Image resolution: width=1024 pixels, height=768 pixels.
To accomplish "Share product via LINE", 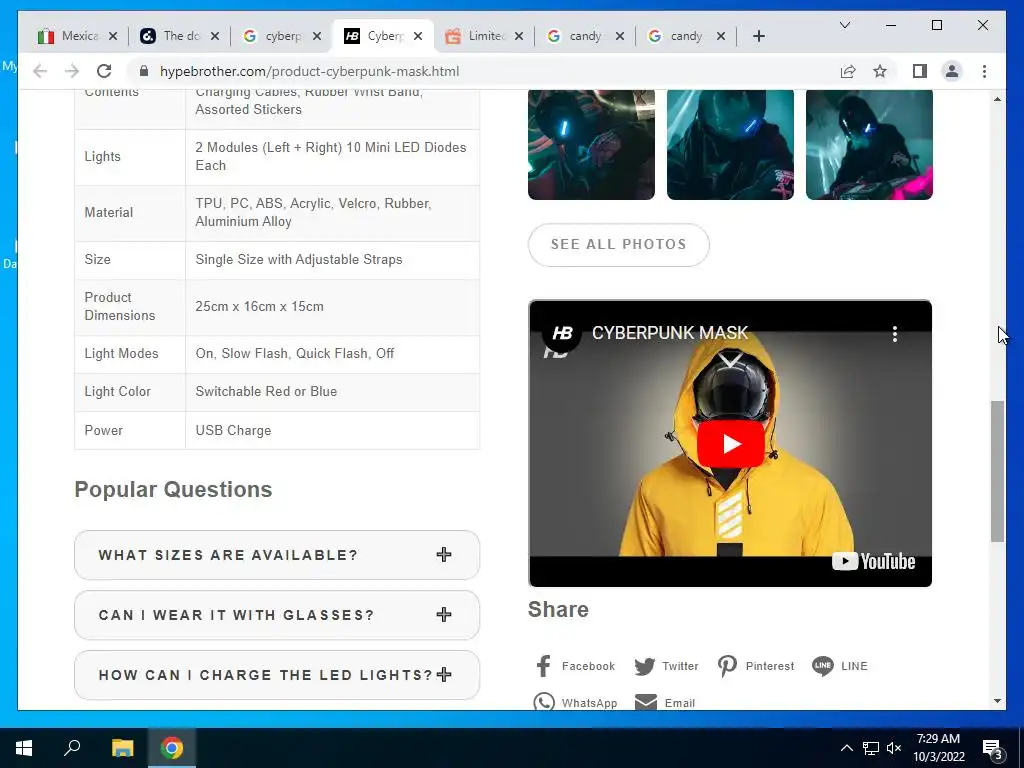I will coord(840,665).
